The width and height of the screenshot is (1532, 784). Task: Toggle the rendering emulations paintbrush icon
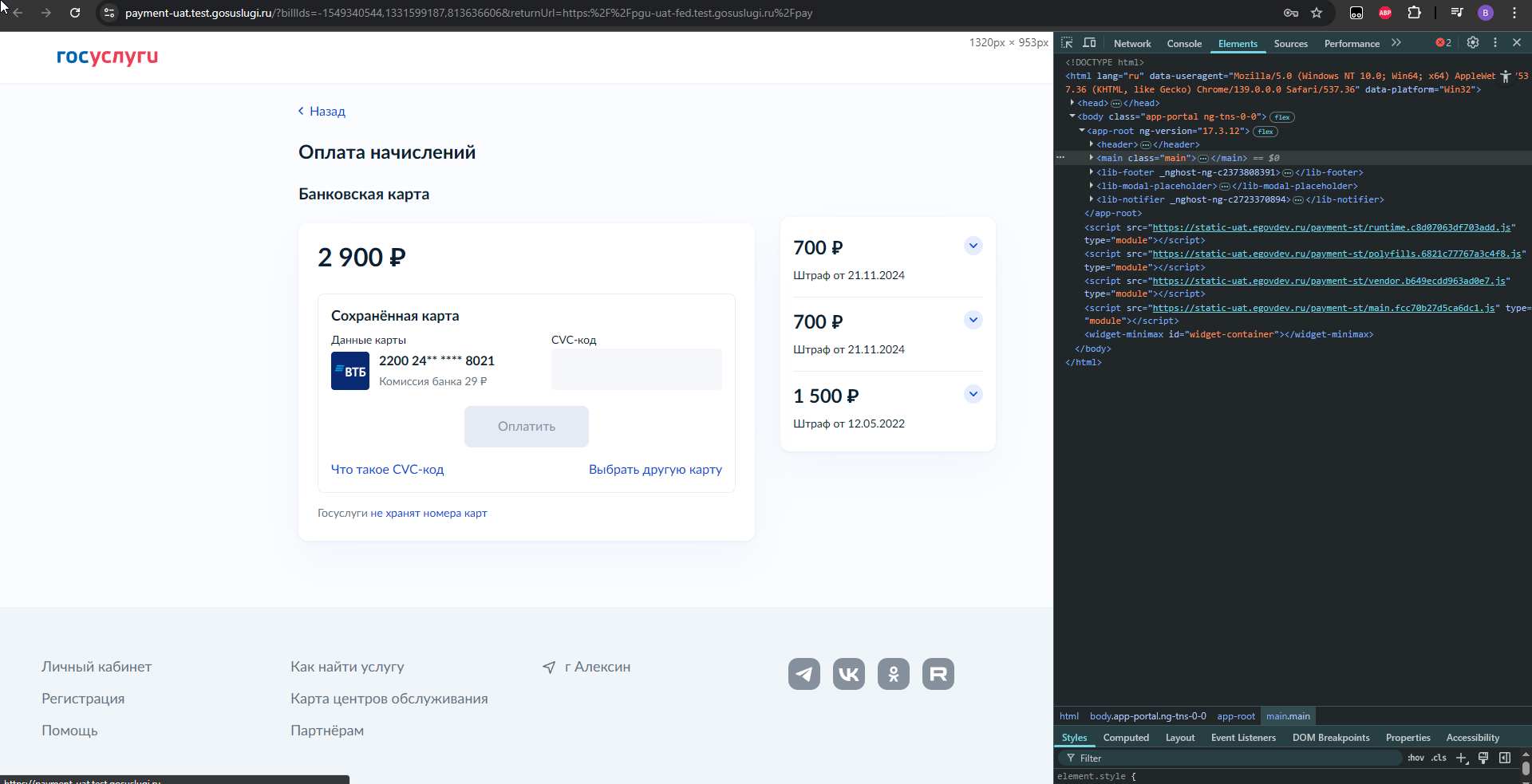tap(1483, 758)
